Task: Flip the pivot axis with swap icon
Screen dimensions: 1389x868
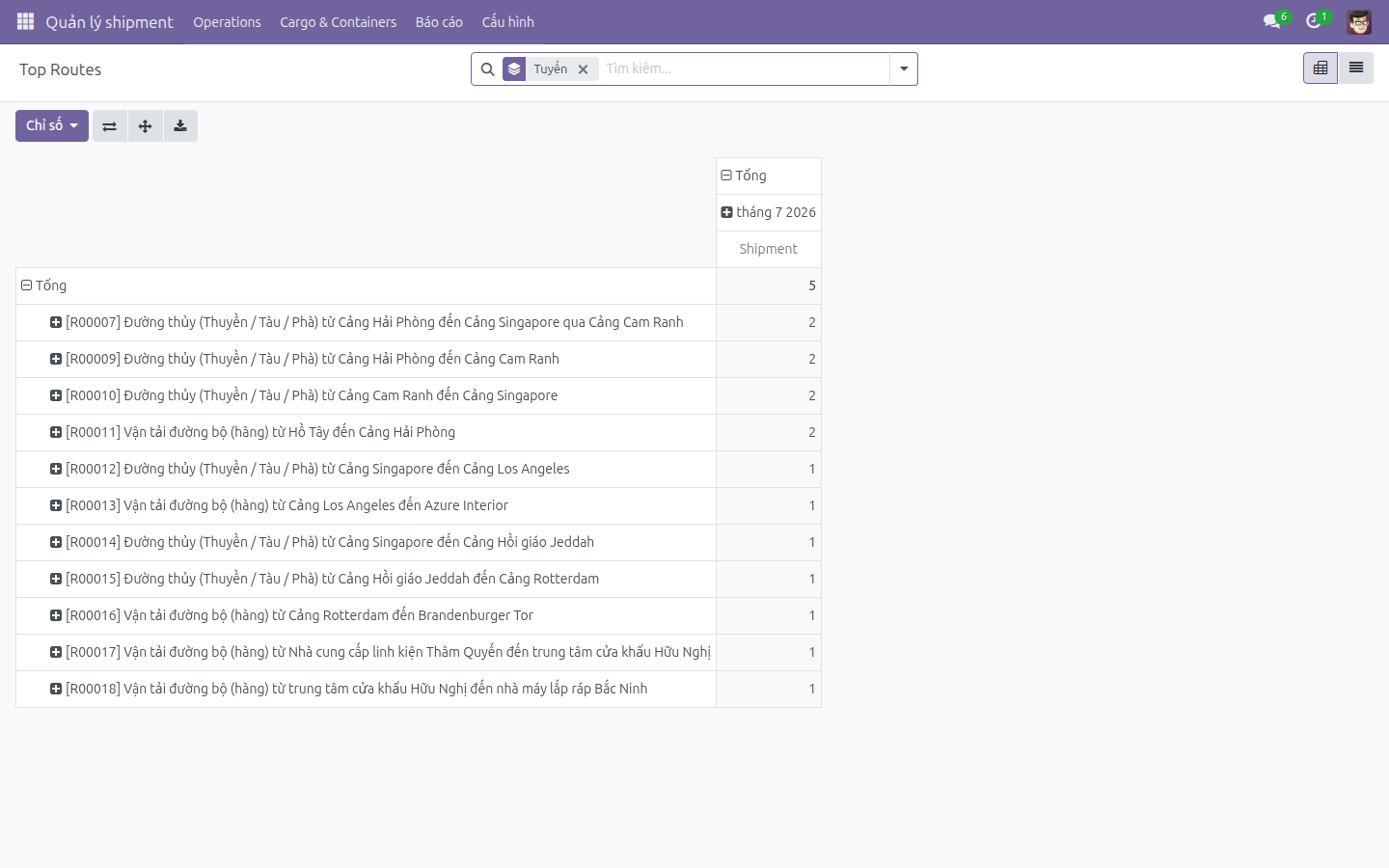Action: click(110, 126)
